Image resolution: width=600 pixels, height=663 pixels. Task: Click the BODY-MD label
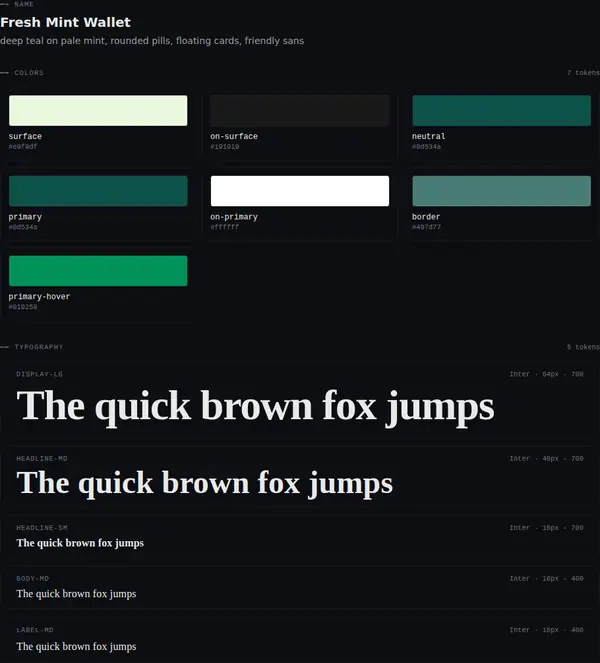coord(33,578)
